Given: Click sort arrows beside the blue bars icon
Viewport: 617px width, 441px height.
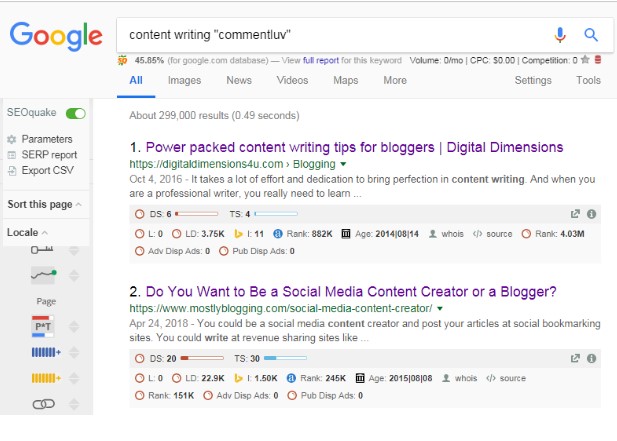Looking at the screenshot, I should pos(74,352).
